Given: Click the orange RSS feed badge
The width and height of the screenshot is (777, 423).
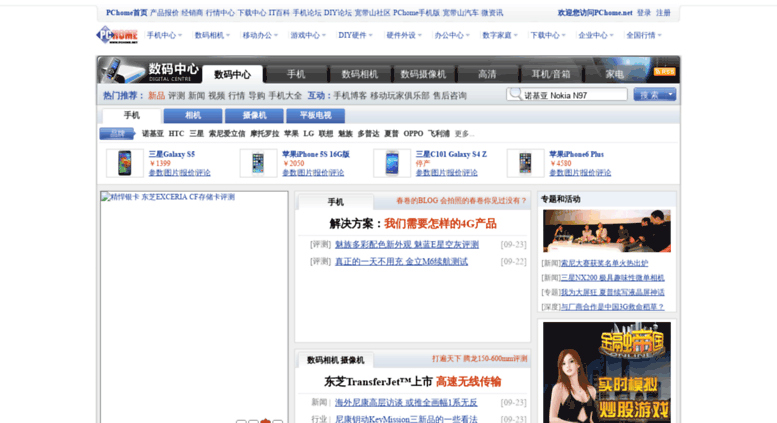Looking at the screenshot, I should pyautogui.click(x=664, y=72).
